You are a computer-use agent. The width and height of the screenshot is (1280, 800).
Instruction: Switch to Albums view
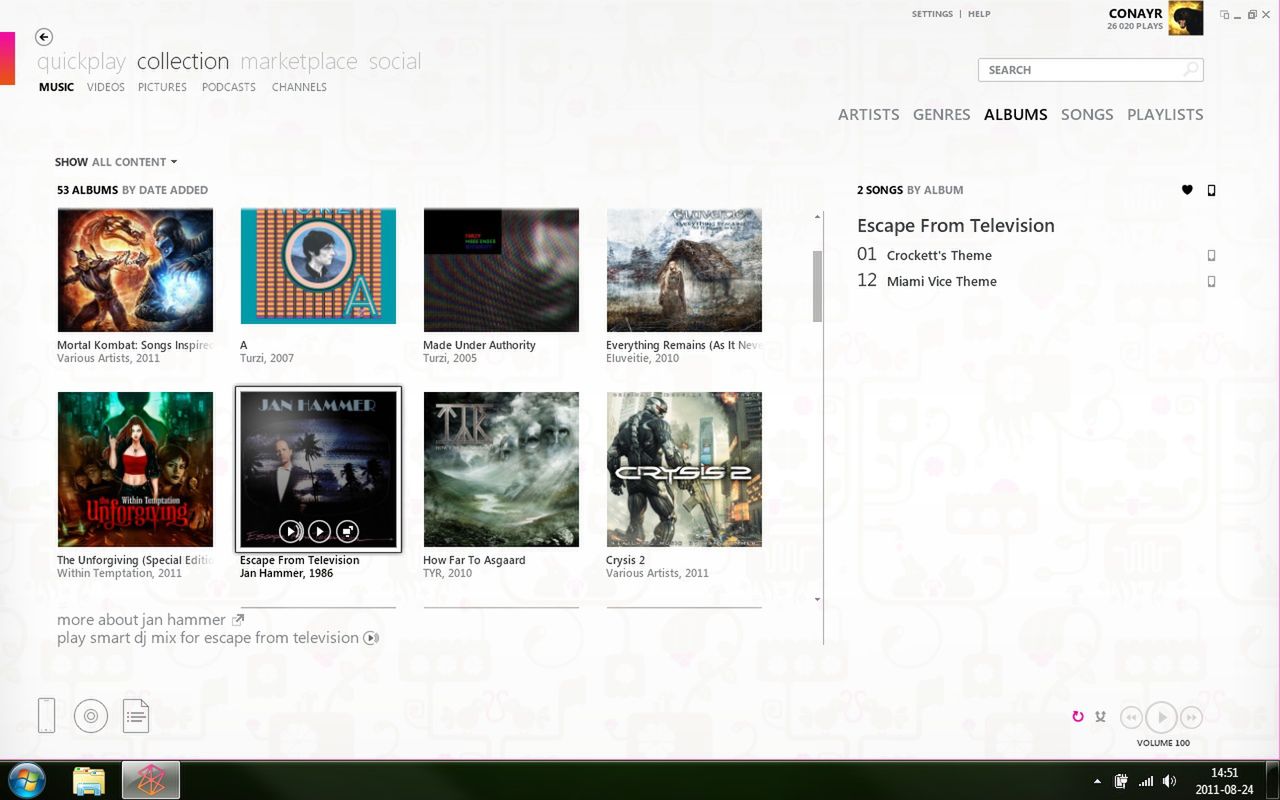click(x=1015, y=114)
